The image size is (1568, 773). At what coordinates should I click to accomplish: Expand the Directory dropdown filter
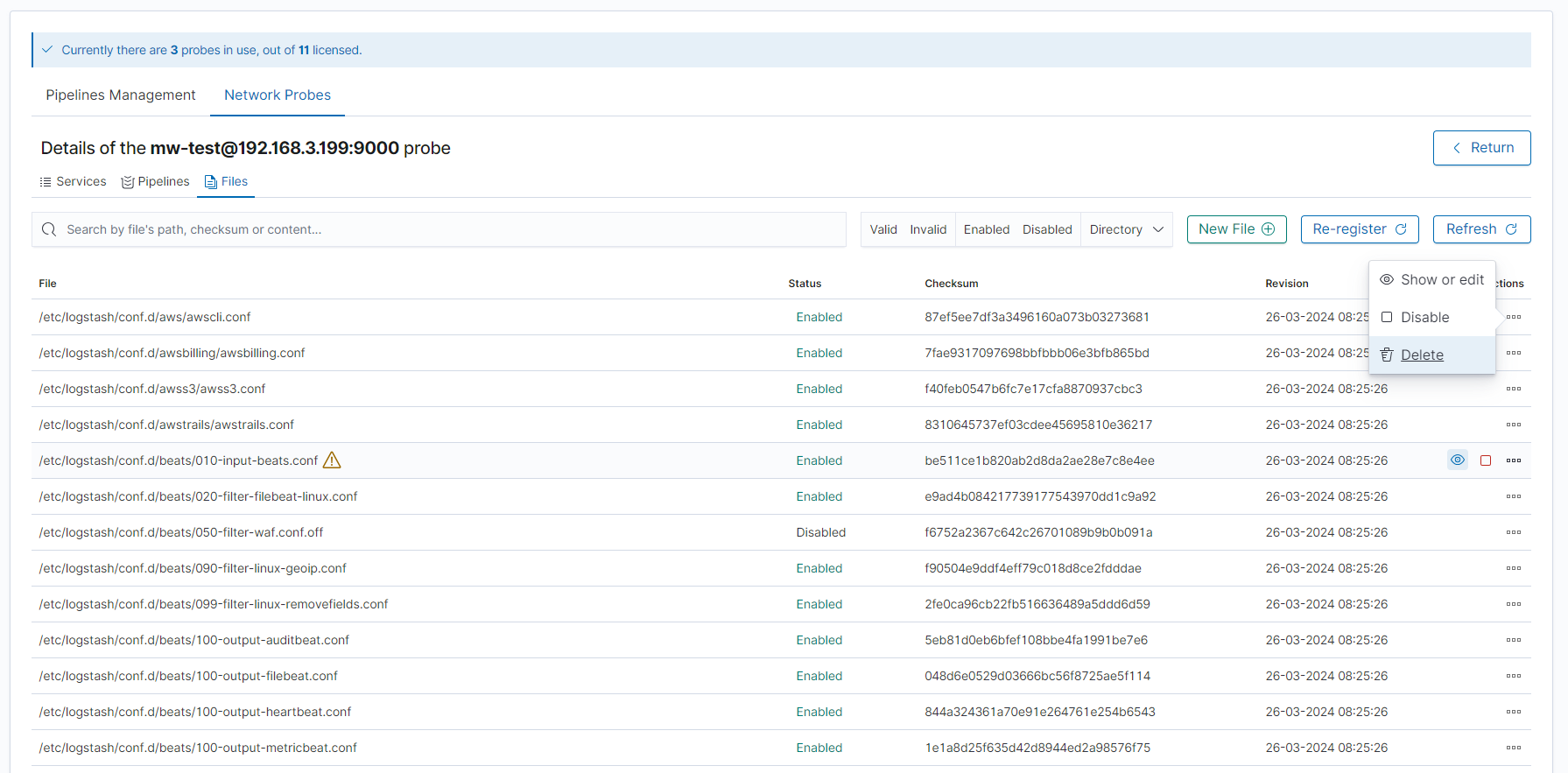pos(1126,229)
